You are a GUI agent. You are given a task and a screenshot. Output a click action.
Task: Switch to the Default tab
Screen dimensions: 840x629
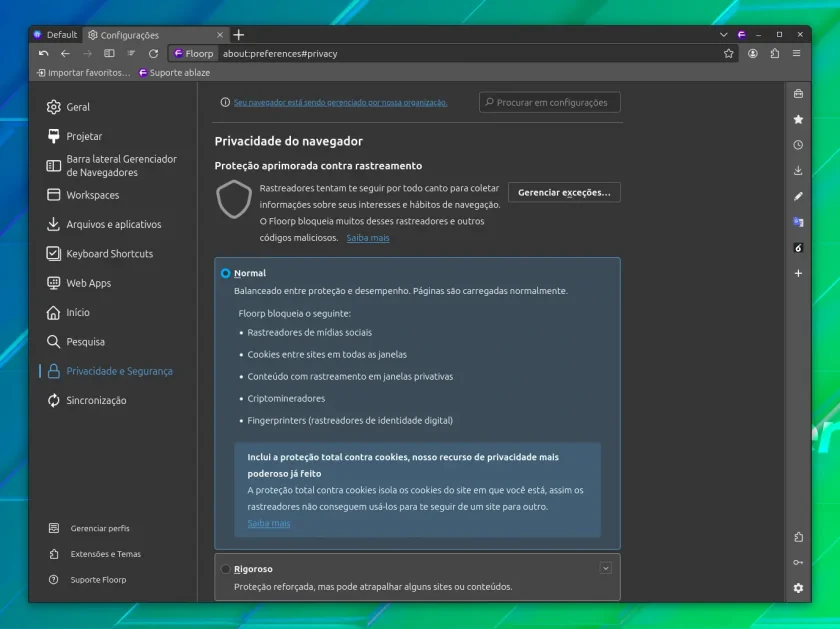pyautogui.click(x=56, y=35)
